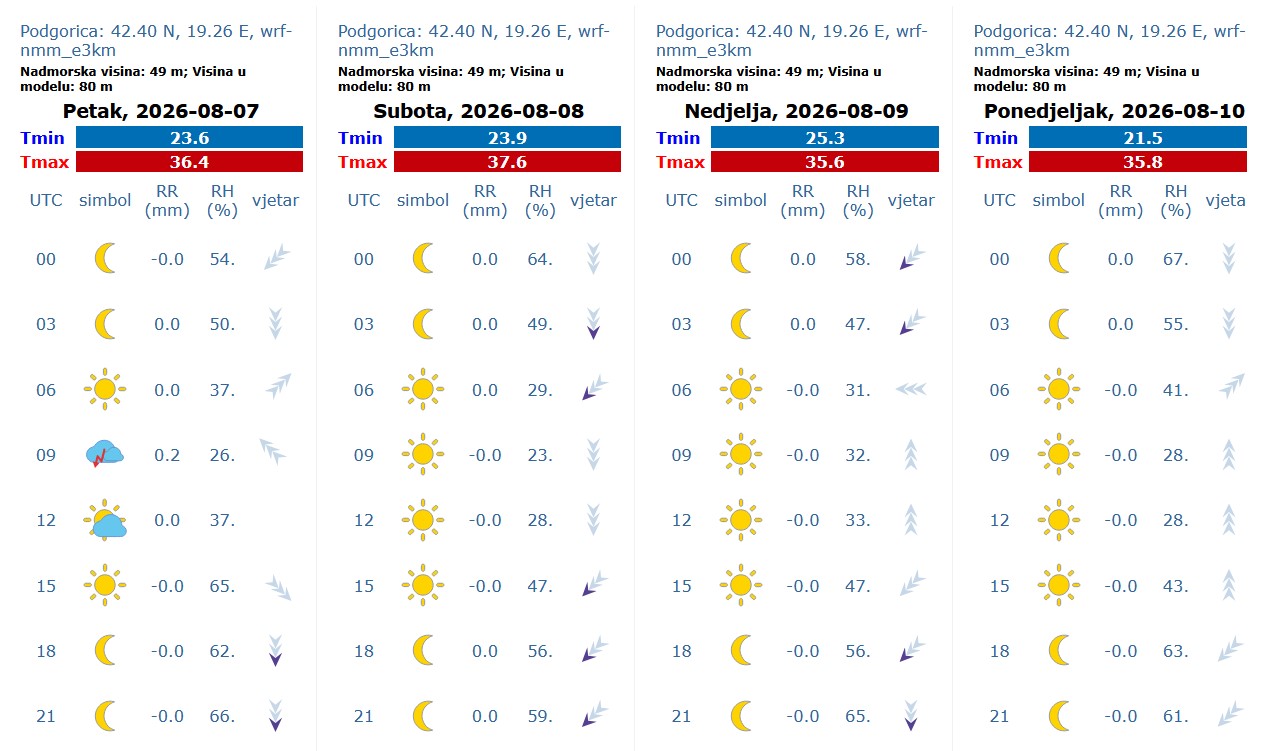The height and width of the screenshot is (751, 1269).
Task: Click the wind arrow at 06 UTC Sunday
Action: point(911,390)
